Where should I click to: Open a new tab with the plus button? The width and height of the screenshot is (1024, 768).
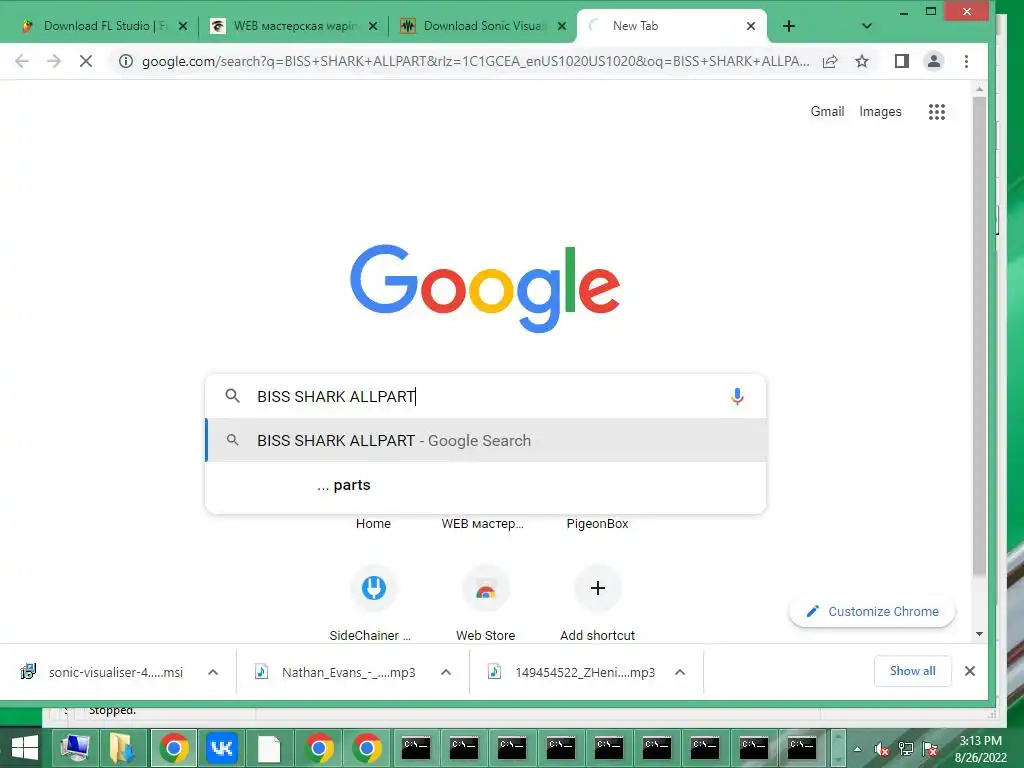(789, 26)
